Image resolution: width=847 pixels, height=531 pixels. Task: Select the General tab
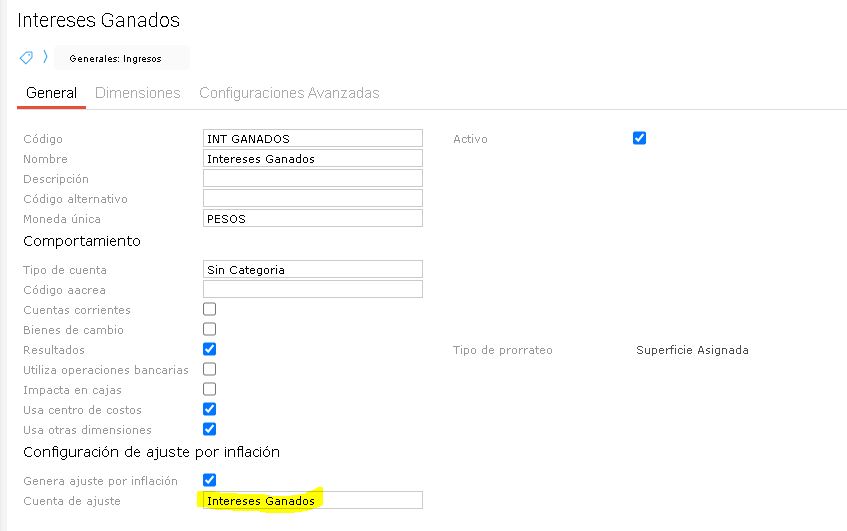(51, 93)
